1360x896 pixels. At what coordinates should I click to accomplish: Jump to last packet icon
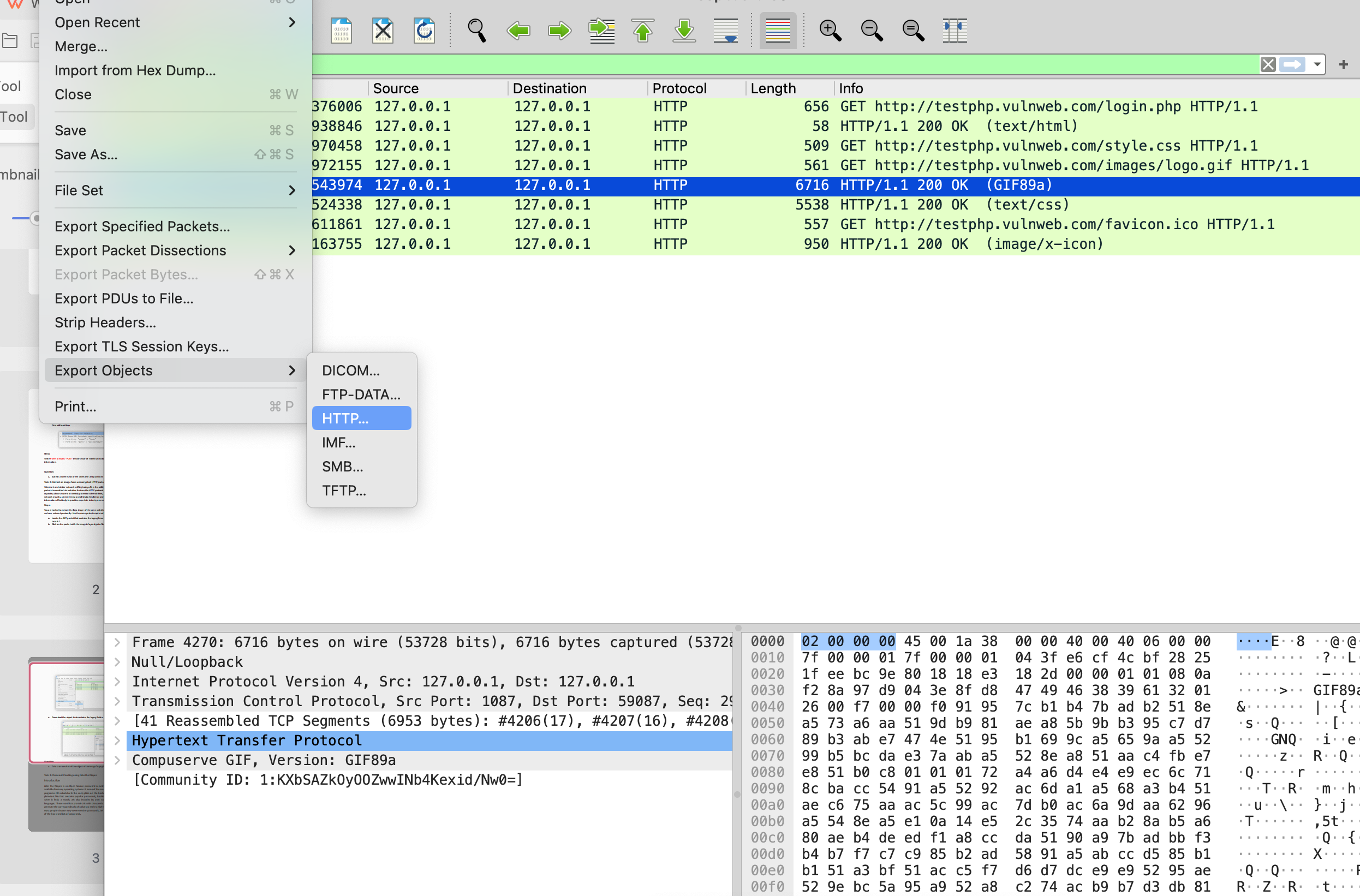pos(684,31)
